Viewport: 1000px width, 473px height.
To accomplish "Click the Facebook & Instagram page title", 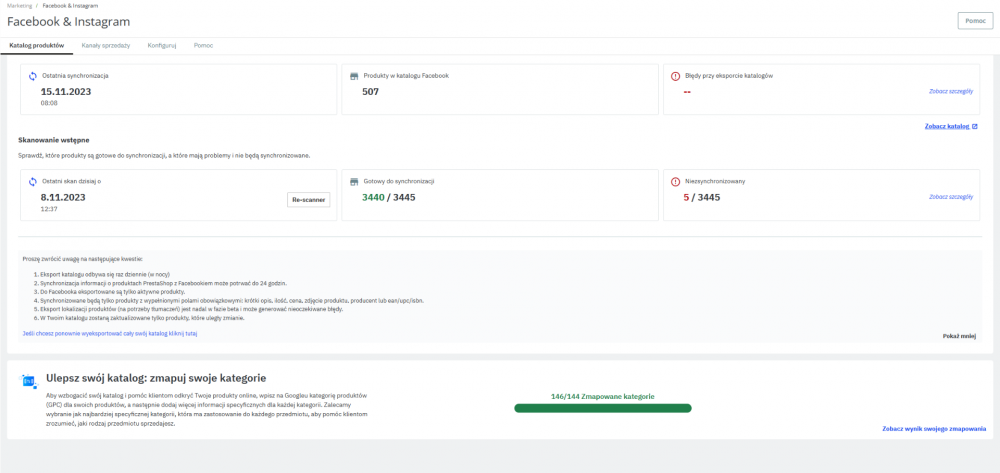I will click(x=68, y=22).
